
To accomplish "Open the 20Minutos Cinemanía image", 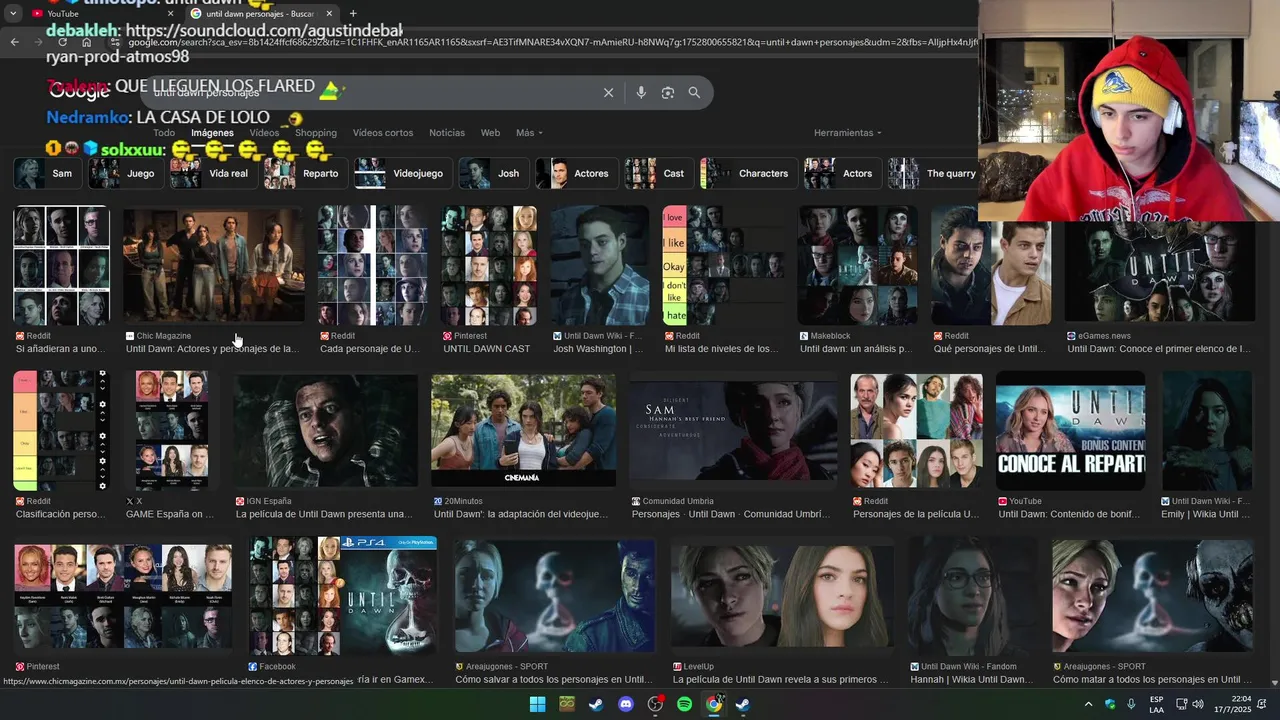I will click(x=523, y=430).
